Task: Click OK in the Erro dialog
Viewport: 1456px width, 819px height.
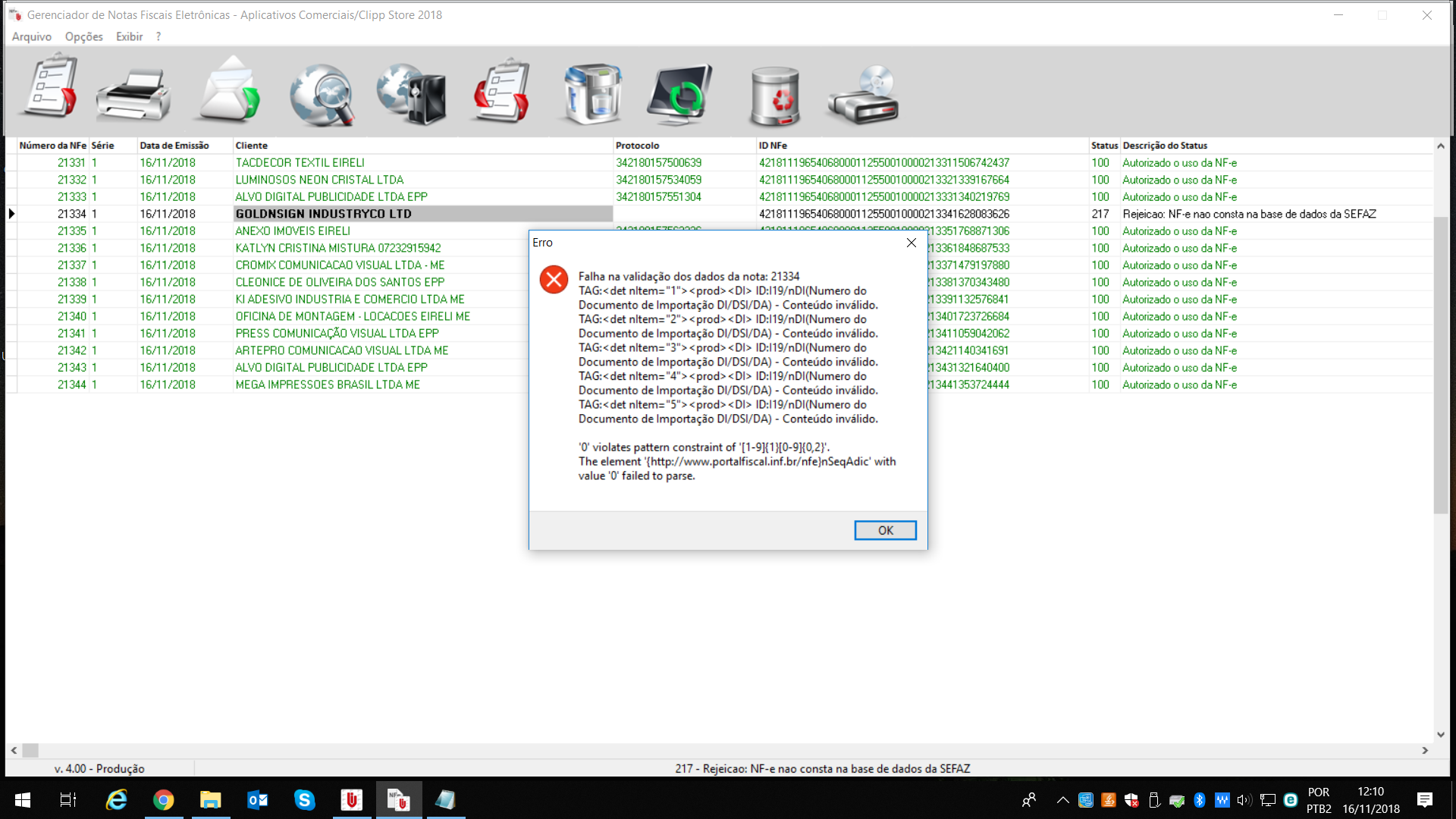Action: [885, 530]
